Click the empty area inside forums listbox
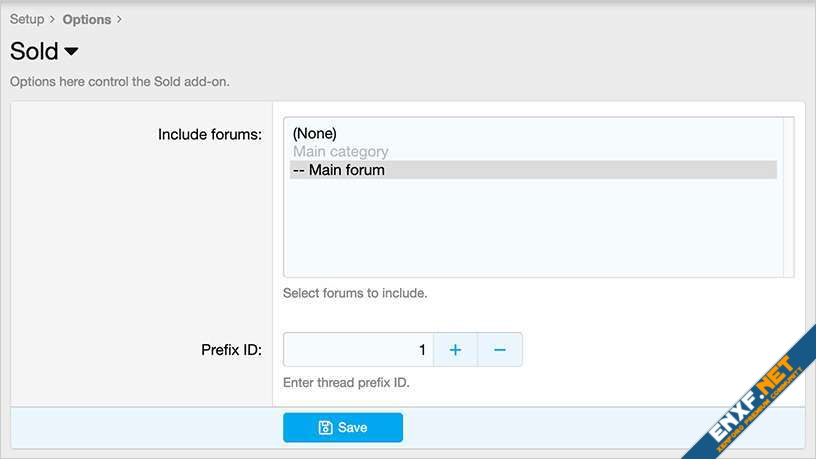The image size is (816, 459). click(x=530, y=230)
